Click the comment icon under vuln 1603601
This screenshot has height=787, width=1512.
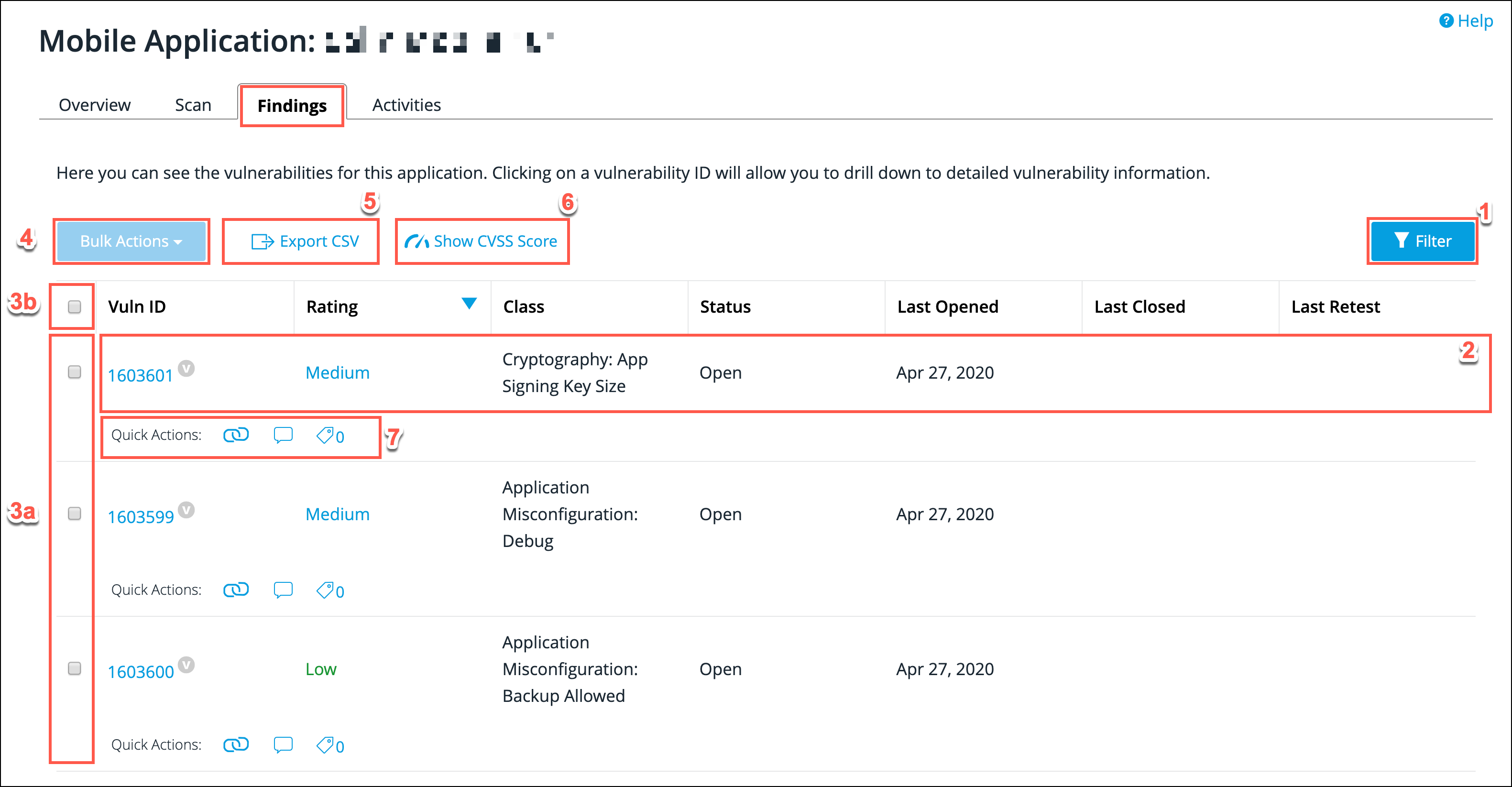click(x=282, y=435)
